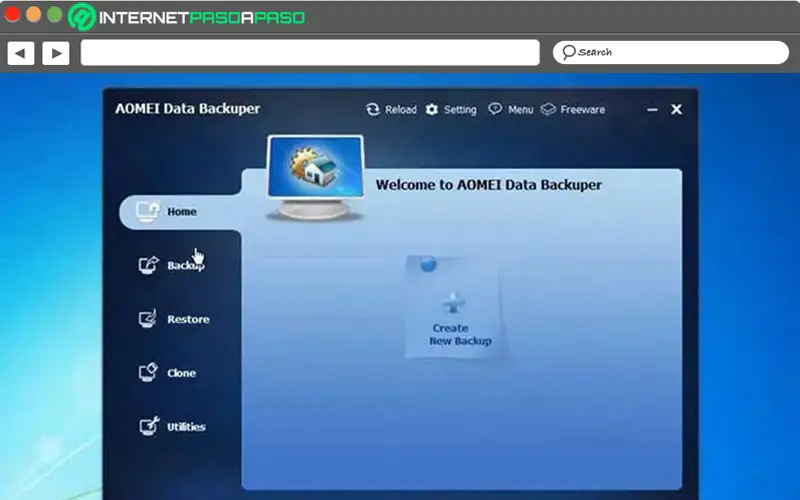Screen dimensions: 800x500
Task: Open the Home tab label
Action: coord(182,212)
